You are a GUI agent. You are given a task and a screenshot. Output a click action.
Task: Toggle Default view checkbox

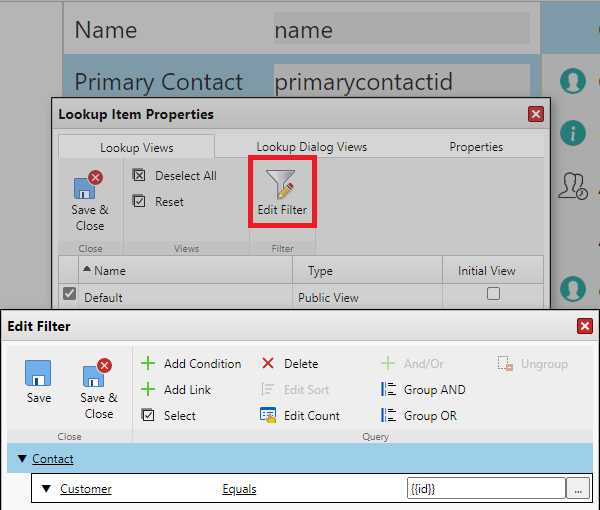point(69,294)
